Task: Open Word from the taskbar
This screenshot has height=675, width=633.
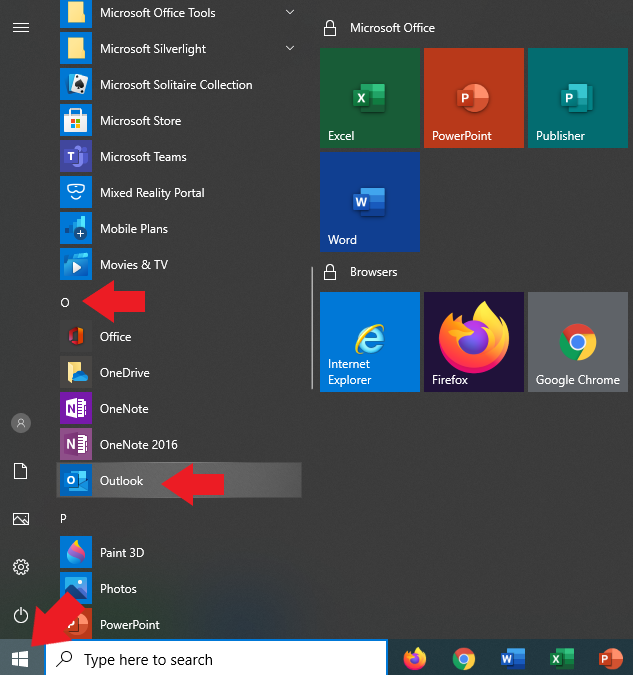Action: pos(512,659)
